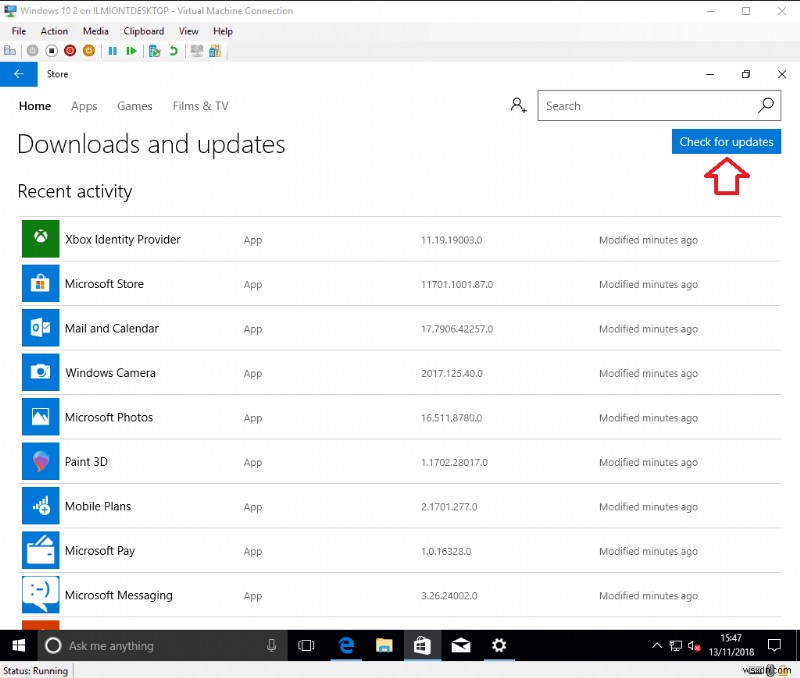Open the Action Center notifications panel
The height and width of the screenshot is (678, 800).
775,645
